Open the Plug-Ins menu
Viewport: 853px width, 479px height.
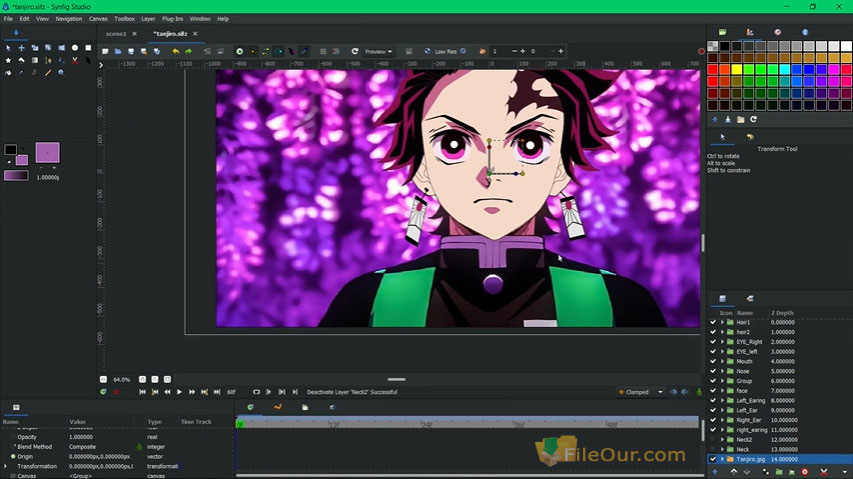tap(172, 18)
